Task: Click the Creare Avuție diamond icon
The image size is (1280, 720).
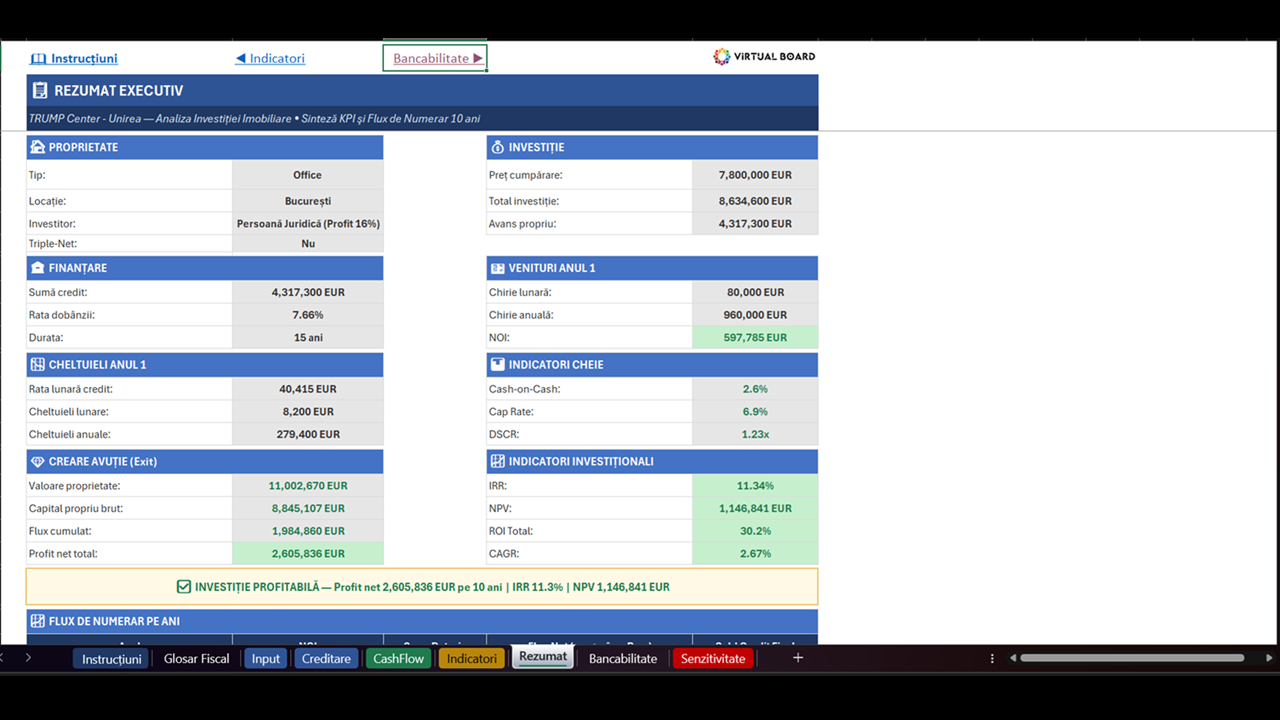Action: 38,462
